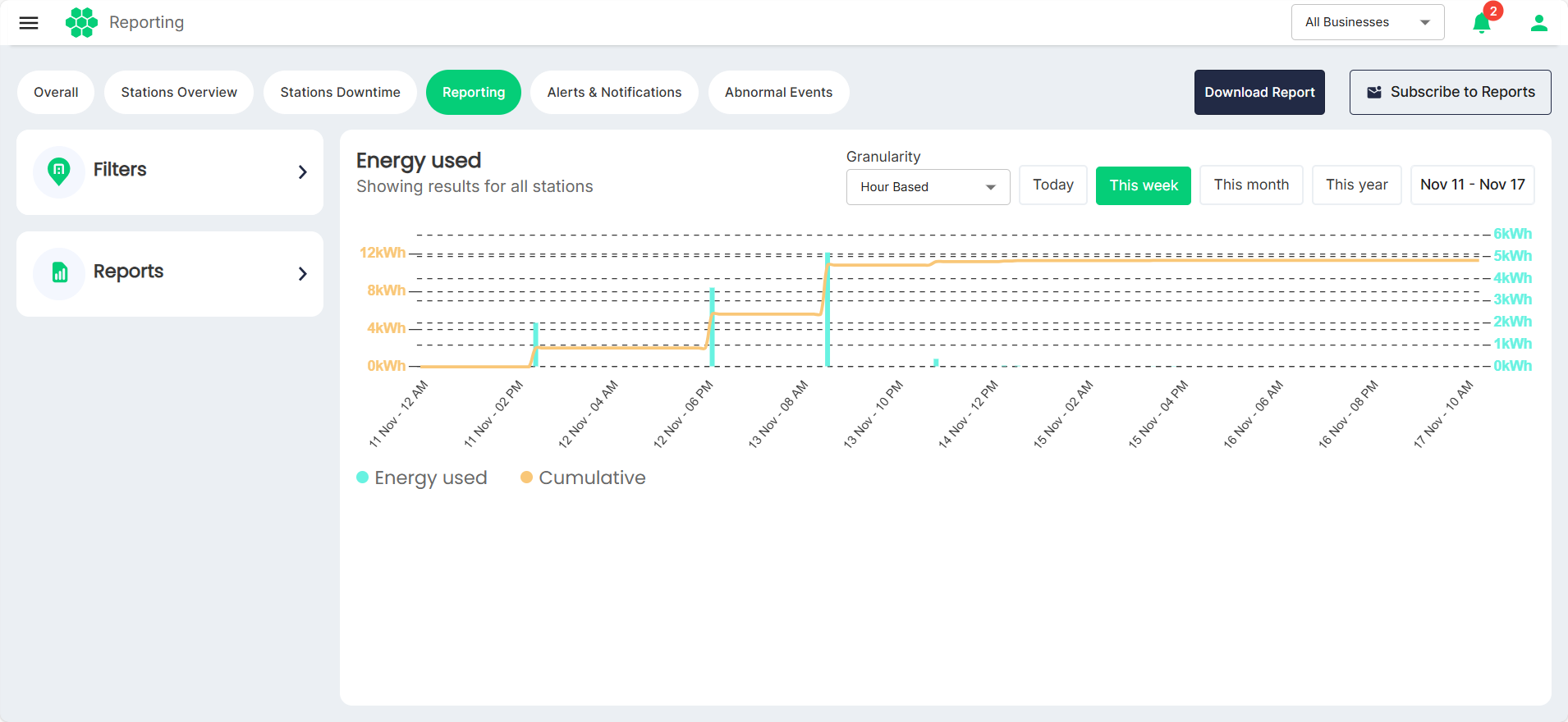
Task: Click the Filters location pin icon
Action: [x=59, y=171]
